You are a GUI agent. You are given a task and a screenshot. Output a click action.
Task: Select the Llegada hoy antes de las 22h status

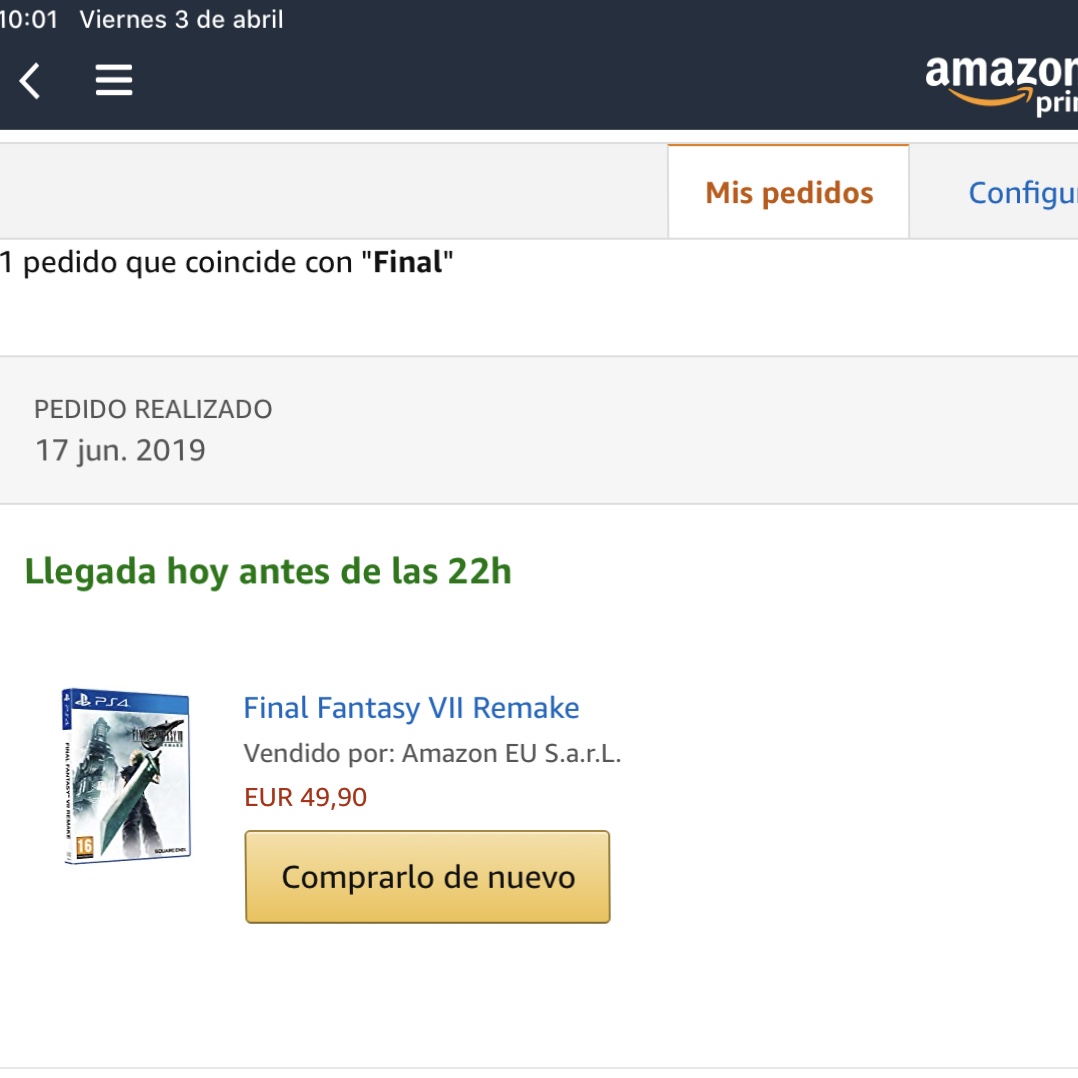(x=268, y=572)
